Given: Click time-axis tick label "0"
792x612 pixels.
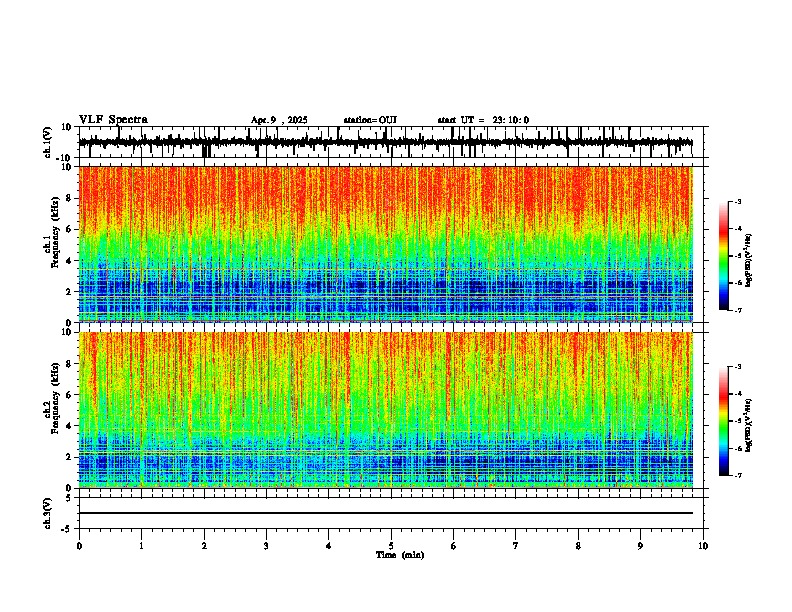Looking at the screenshot, I should pyautogui.click(x=79, y=546).
